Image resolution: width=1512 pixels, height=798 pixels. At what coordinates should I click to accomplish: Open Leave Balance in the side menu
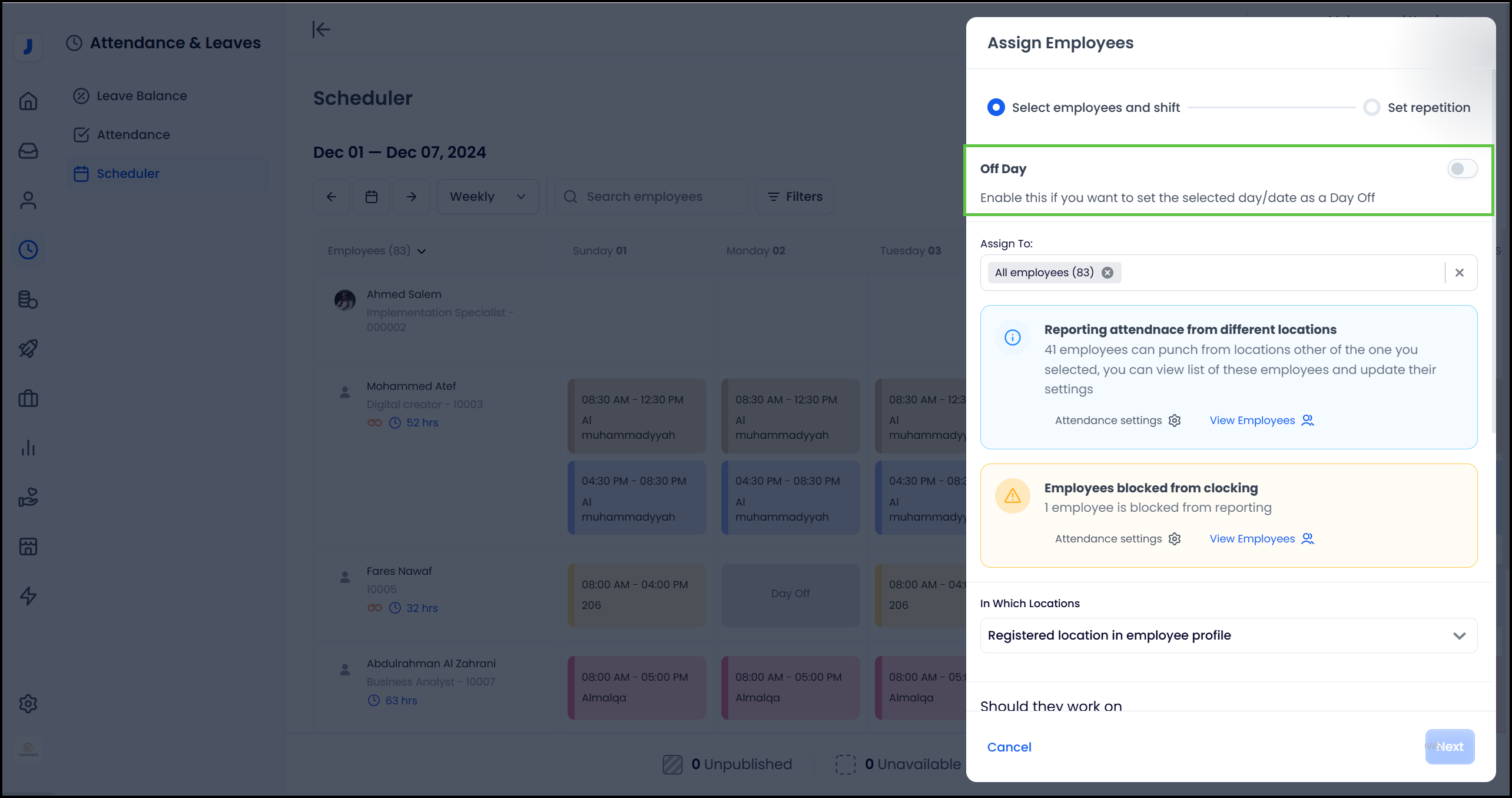[141, 96]
